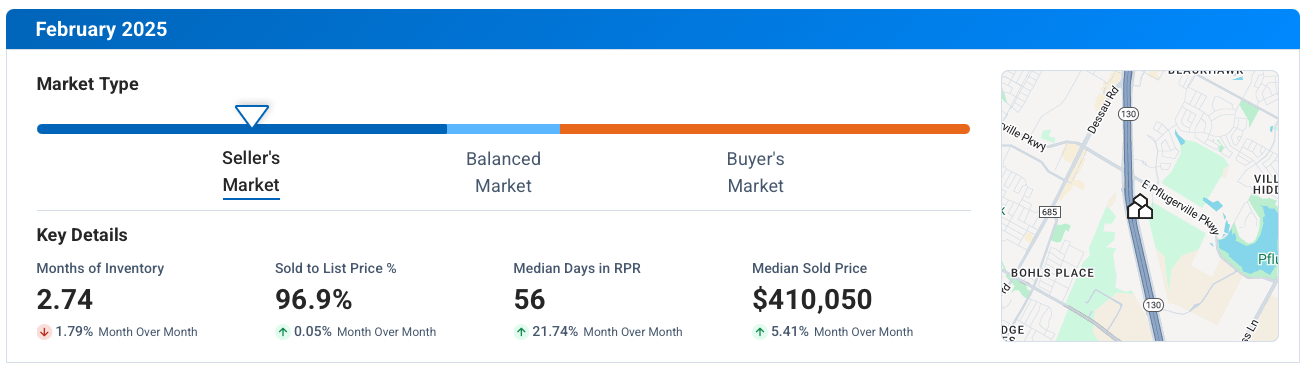1314x371 pixels.
Task: Click the 21.74% month over month text
Action: click(608, 332)
